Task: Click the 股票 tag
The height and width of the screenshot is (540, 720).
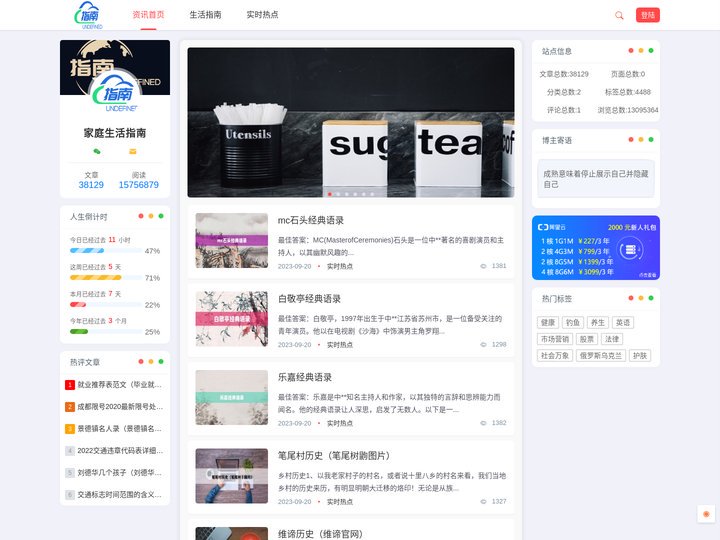Action: pos(586,339)
